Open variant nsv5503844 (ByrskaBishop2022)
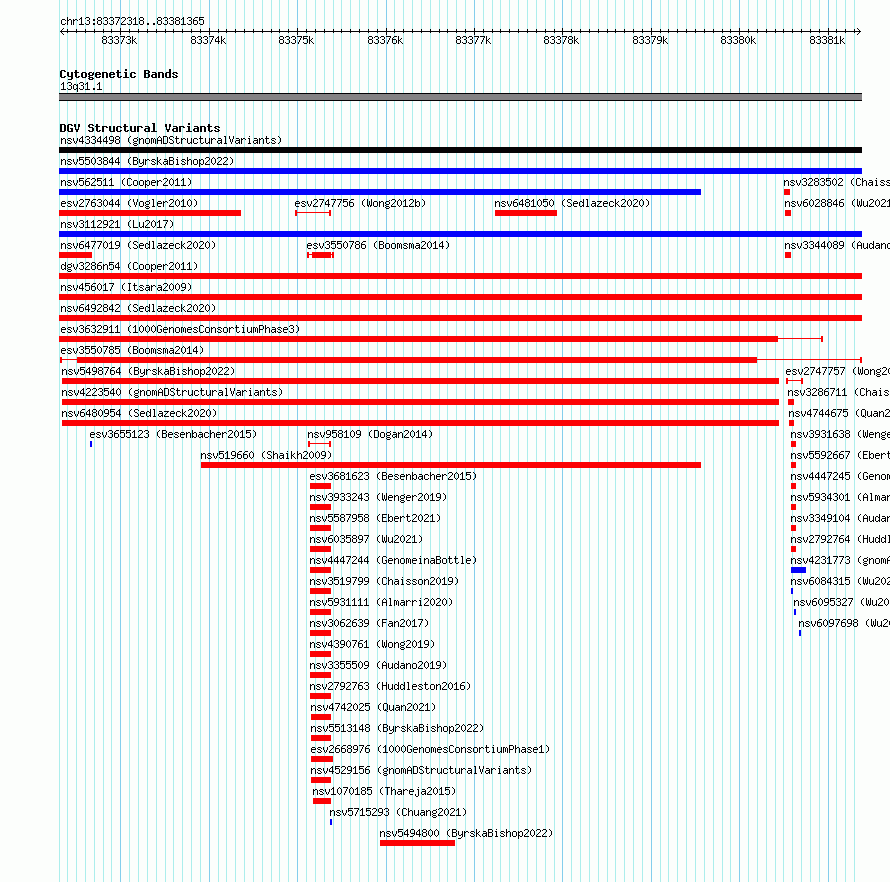Viewport: 890px width, 882px height. [x=147, y=161]
